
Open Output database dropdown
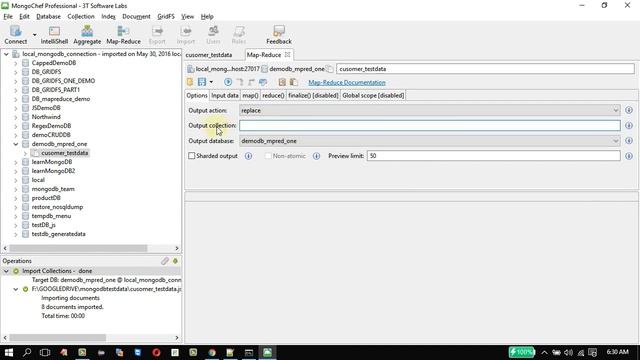coord(430,141)
